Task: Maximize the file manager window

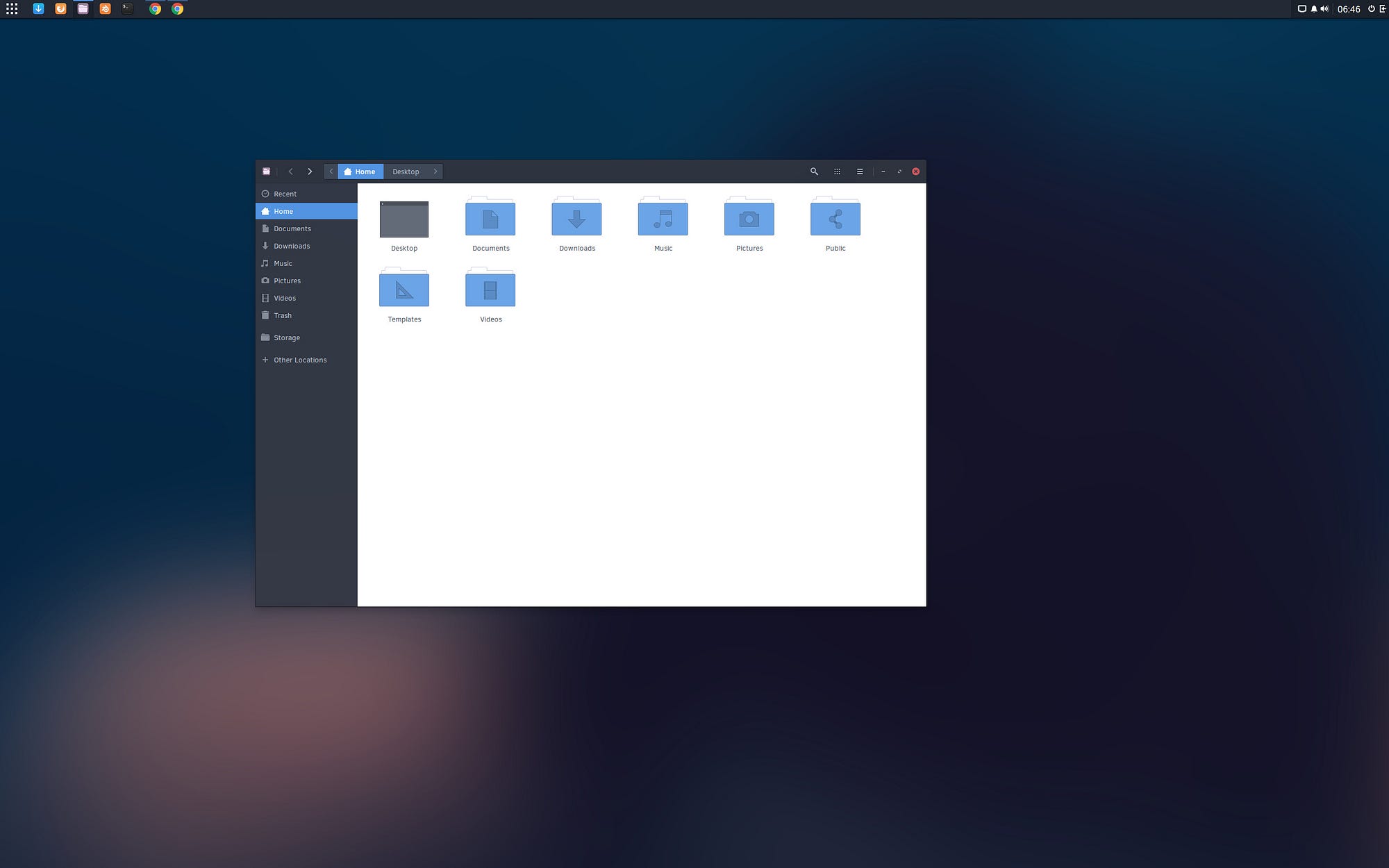Action: [899, 172]
